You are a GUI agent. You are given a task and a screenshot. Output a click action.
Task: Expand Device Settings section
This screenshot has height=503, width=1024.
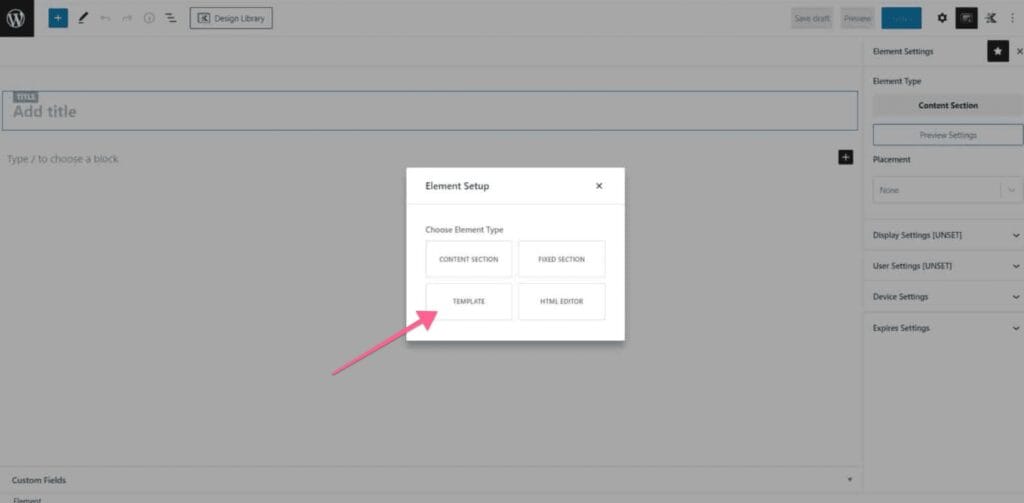(x=946, y=297)
